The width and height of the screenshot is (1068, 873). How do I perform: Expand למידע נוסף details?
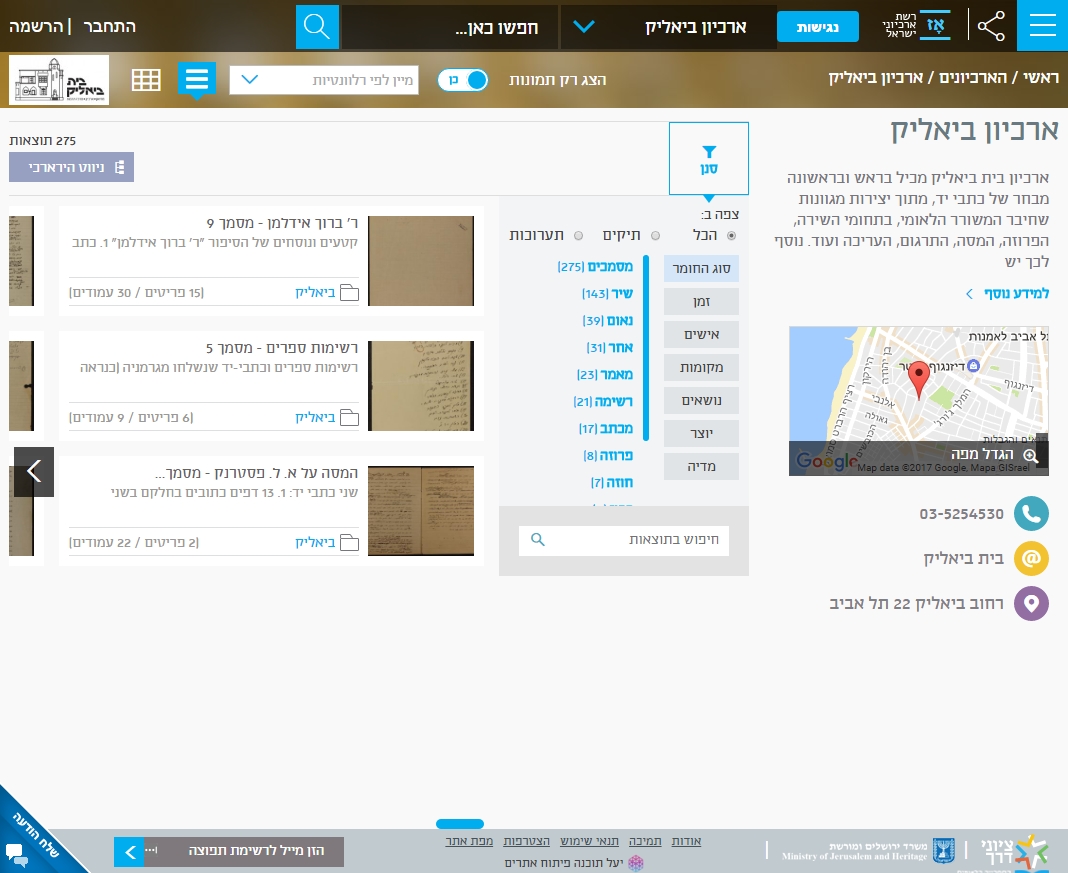1007,293
